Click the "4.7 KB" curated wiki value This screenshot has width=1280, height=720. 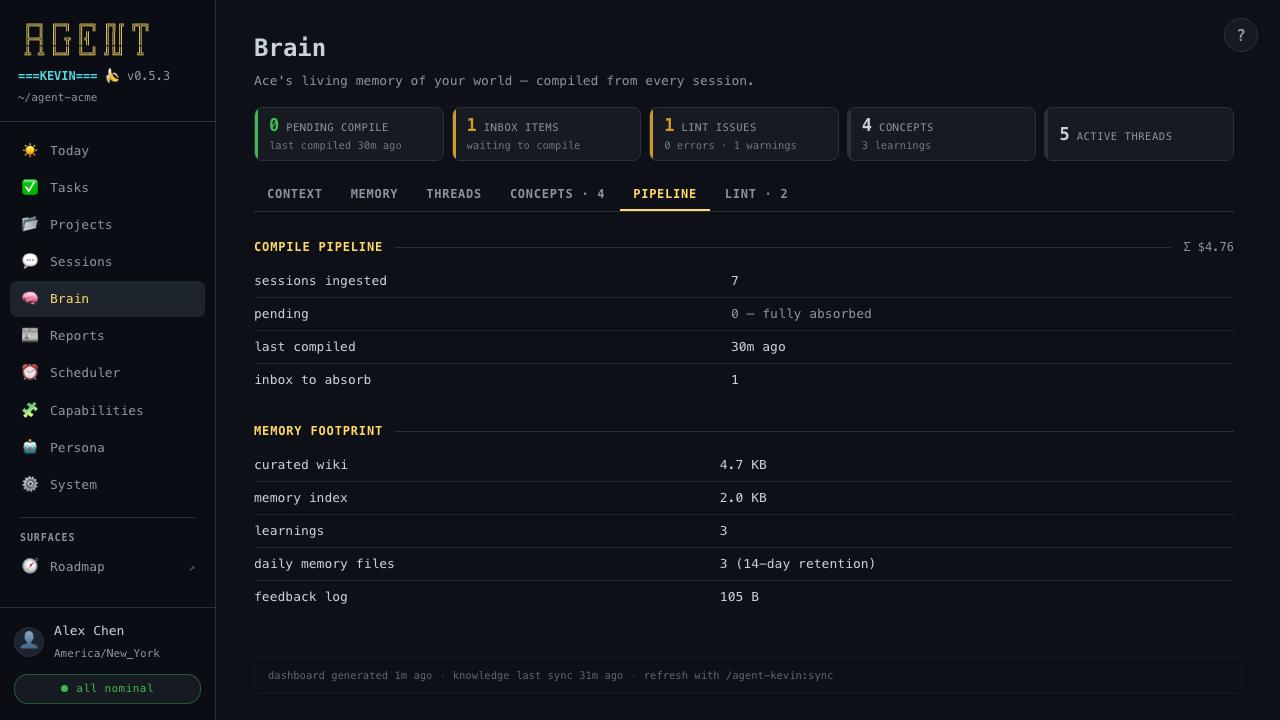point(743,465)
